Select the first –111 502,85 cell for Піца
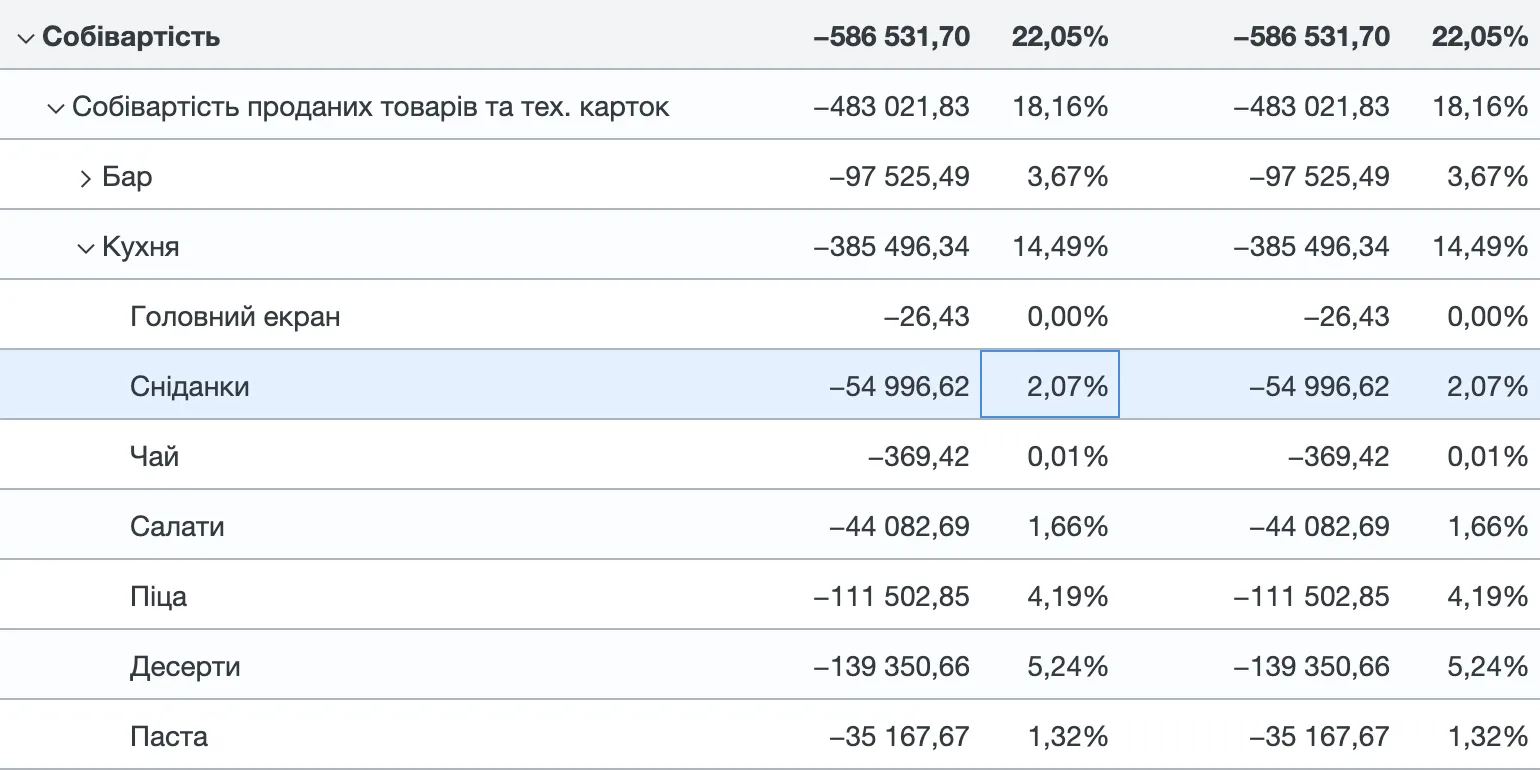Screen dimensions: 1540x770 pos(892,597)
